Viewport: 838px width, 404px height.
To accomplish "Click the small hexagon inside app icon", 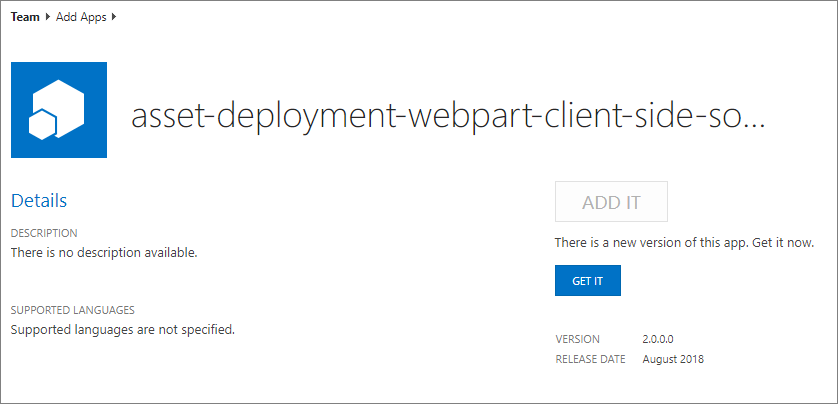I will pos(44,124).
